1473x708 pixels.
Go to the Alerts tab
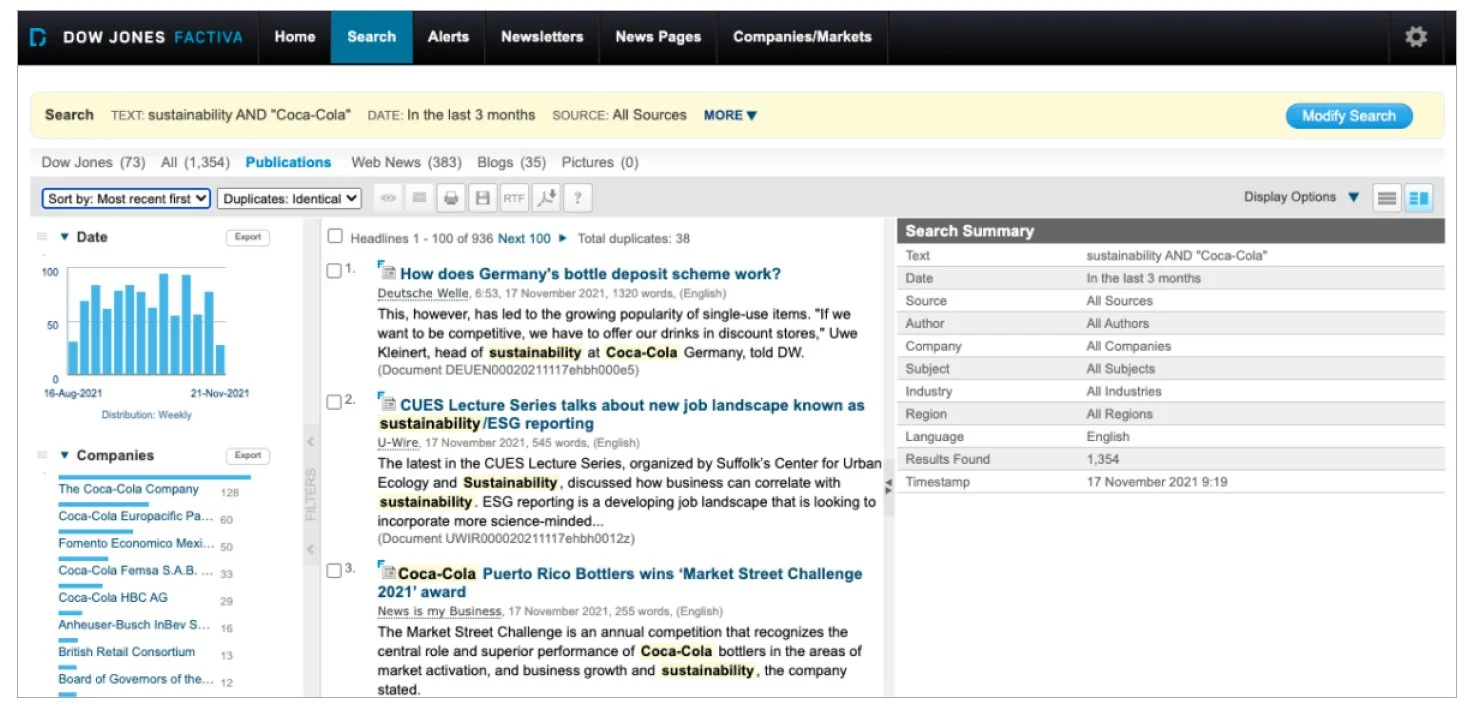(448, 37)
